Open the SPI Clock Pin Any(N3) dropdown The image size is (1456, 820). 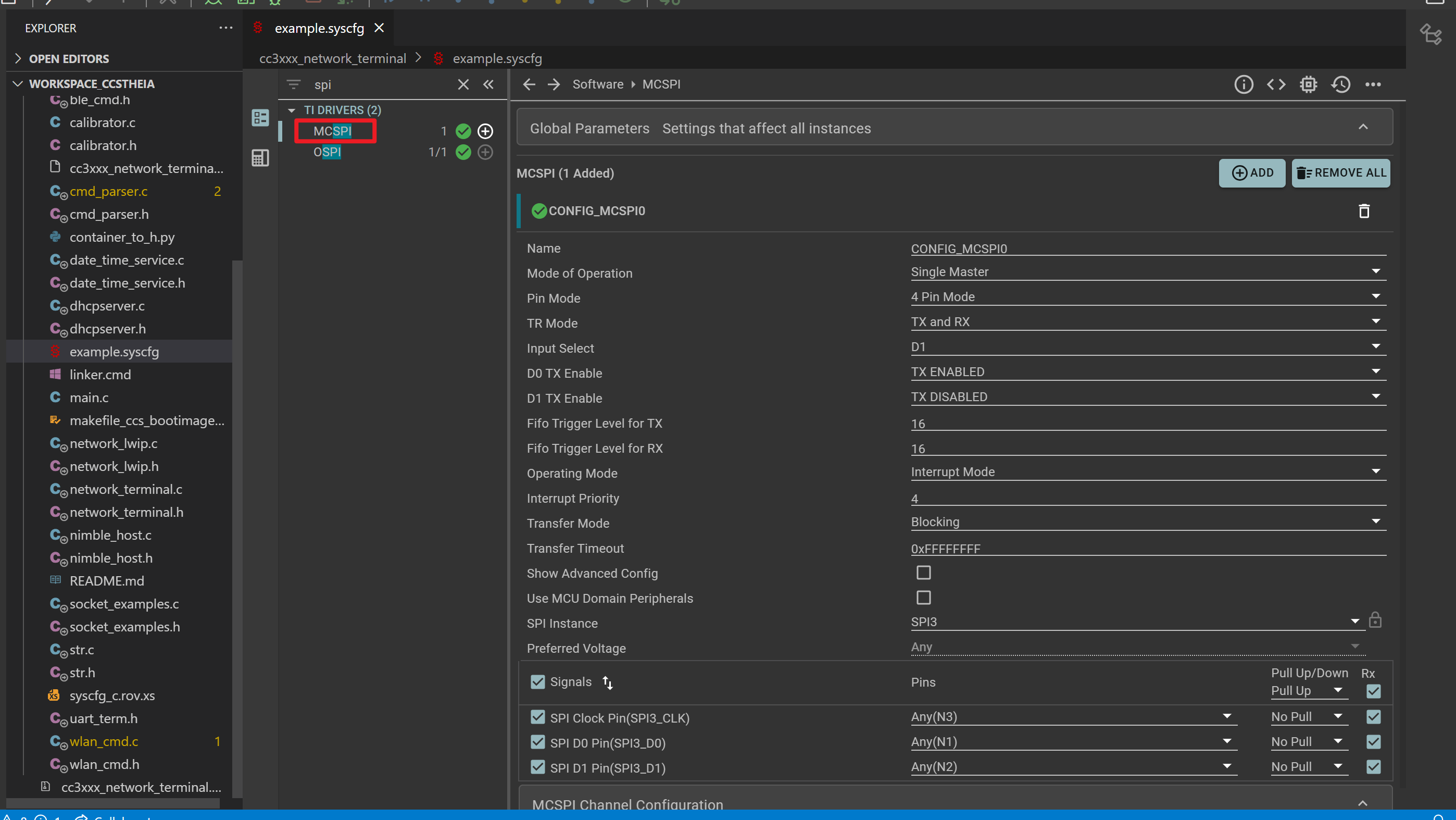coord(1073,717)
